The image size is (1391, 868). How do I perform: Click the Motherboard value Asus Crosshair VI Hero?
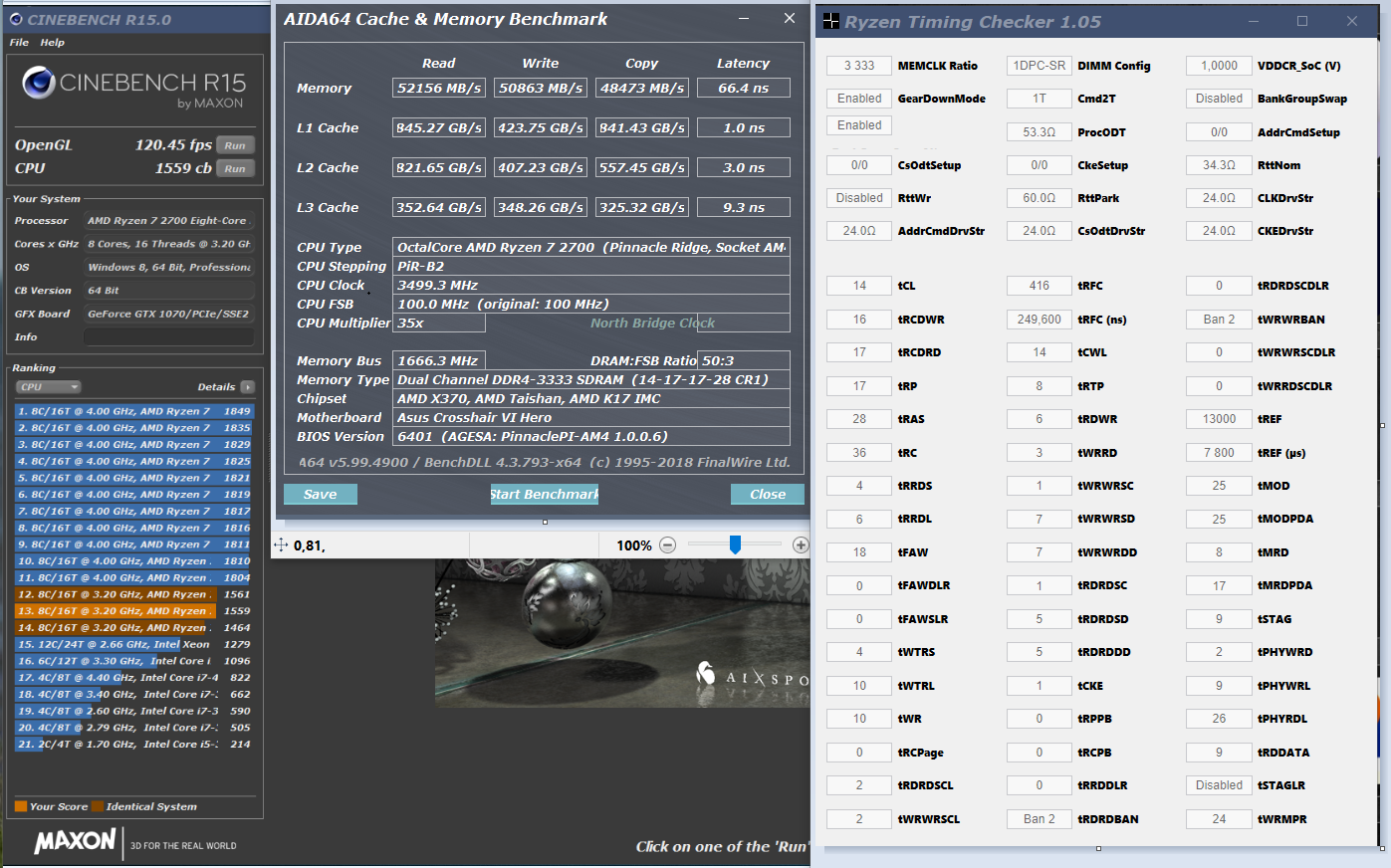click(x=591, y=418)
